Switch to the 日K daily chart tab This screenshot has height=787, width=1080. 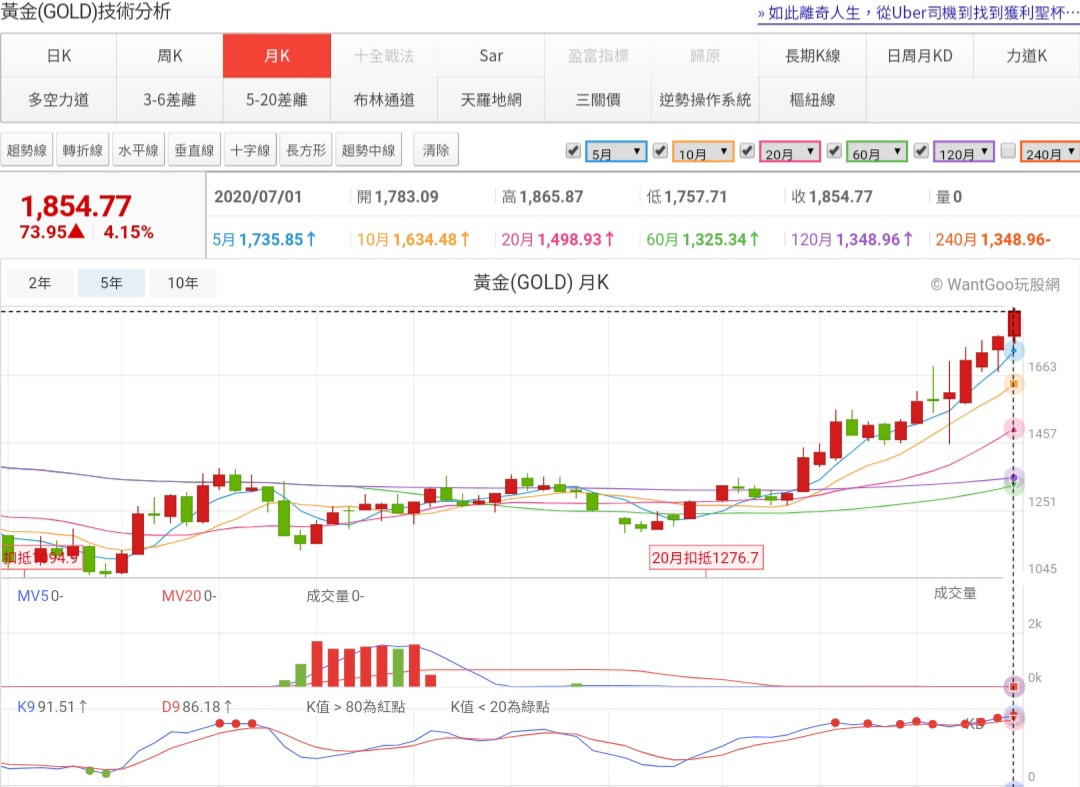tap(59, 56)
